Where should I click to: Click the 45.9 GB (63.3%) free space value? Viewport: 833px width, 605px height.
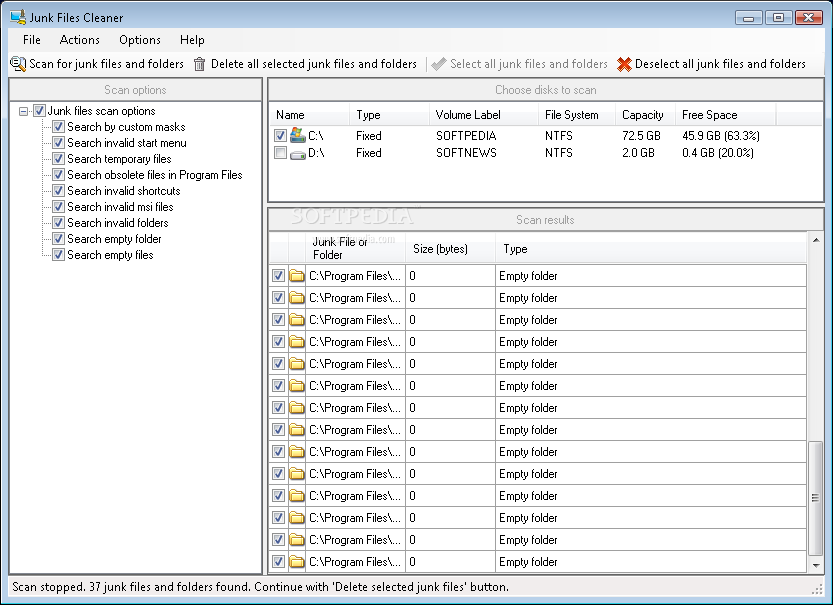(721, 135)
